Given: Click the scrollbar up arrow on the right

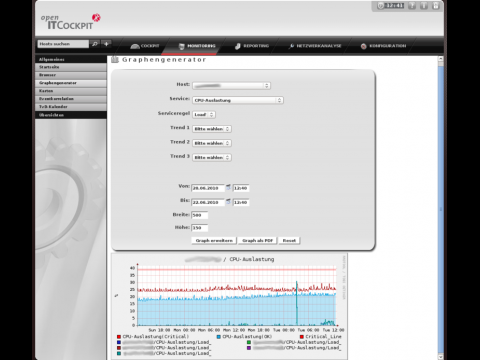Looking at the screenshot, I should pyautogui.click(x=441, y=59).
